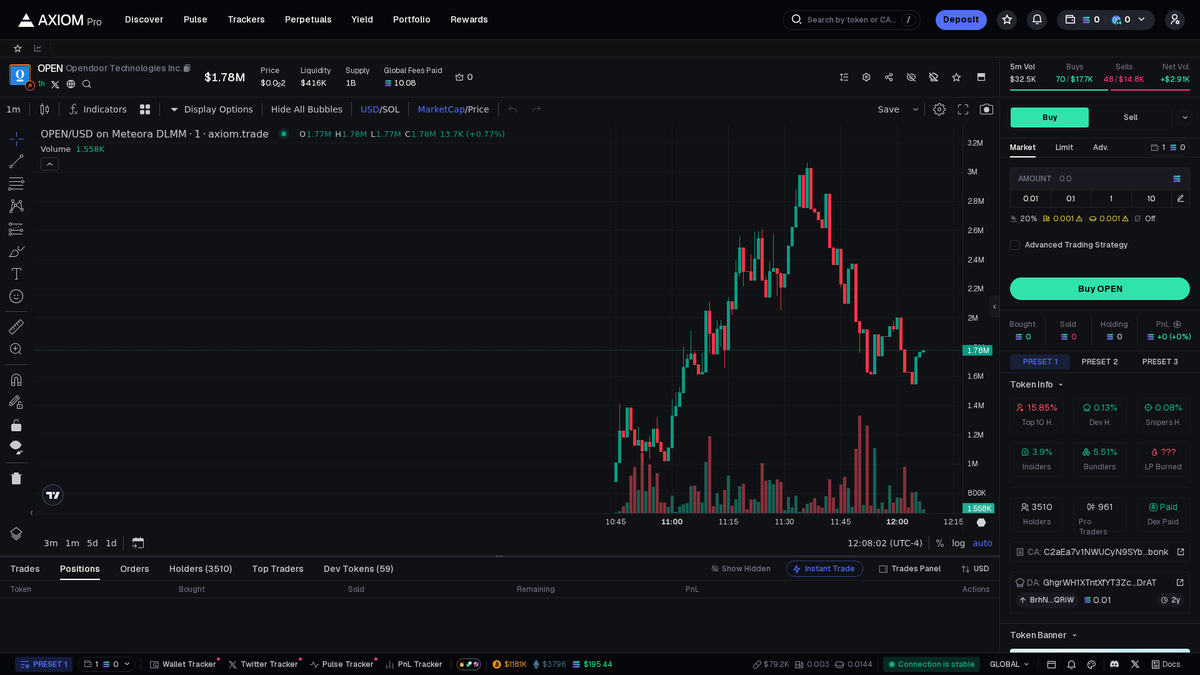Activate the chart zoom-in tool
1200x675 pixels.
(x=16, y=349)
